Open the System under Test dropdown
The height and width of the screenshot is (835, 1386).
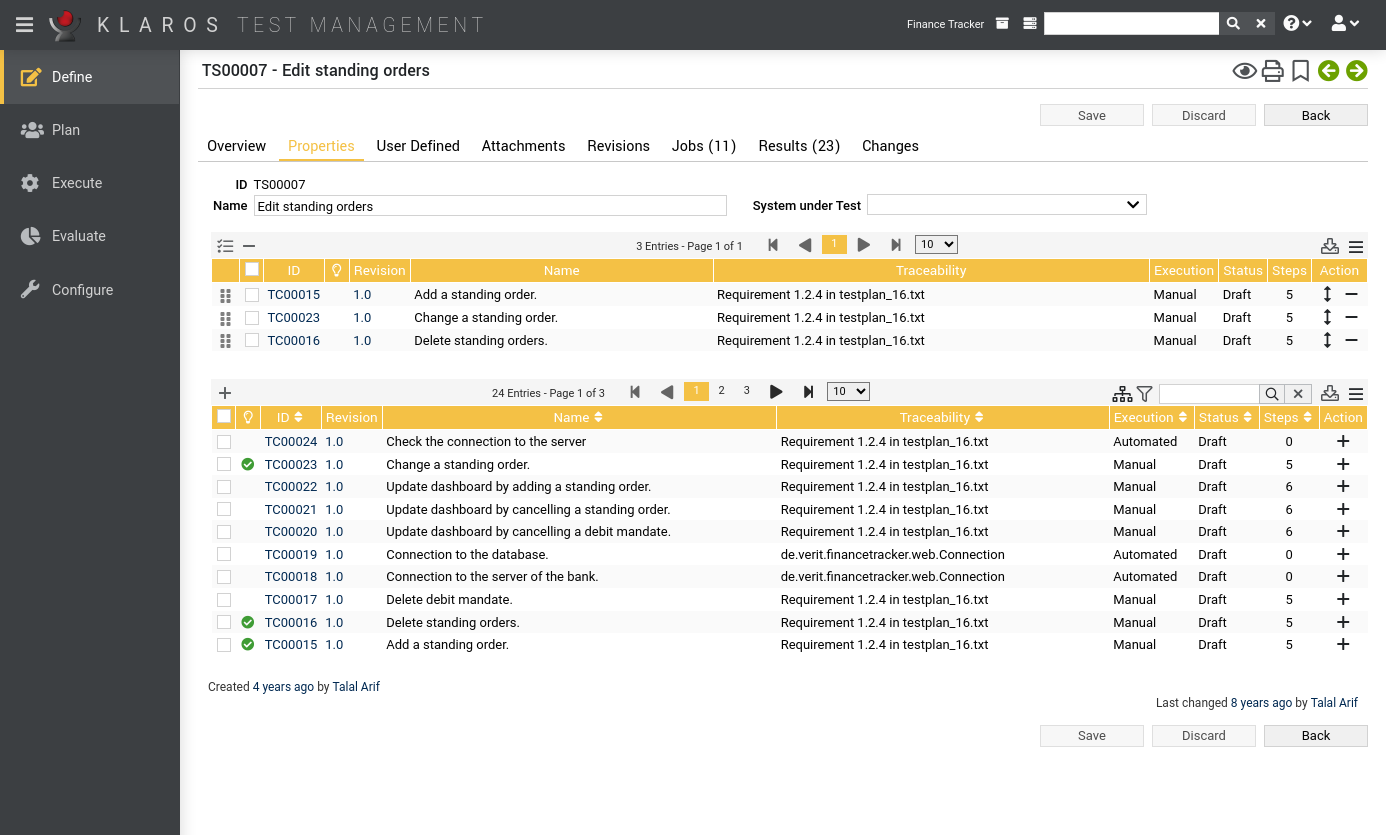1006,205
